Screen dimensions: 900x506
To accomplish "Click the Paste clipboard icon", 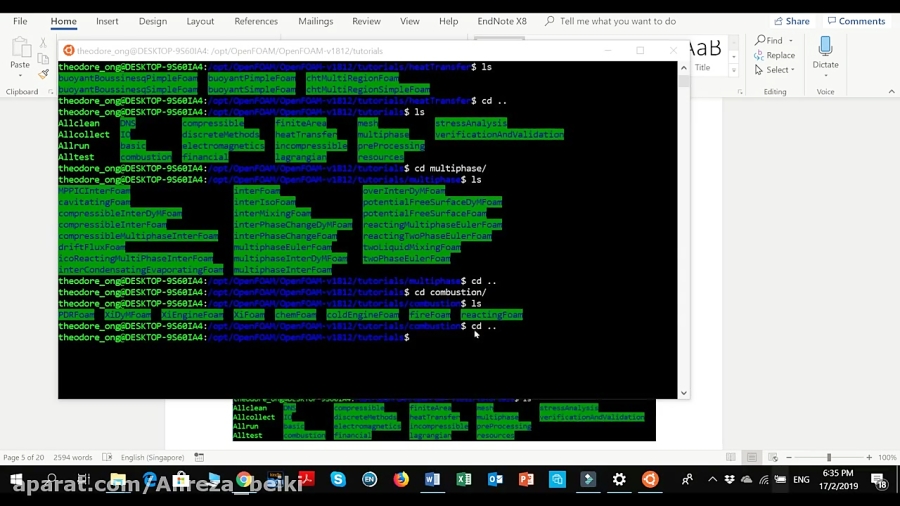I will (x=21, y=48).
